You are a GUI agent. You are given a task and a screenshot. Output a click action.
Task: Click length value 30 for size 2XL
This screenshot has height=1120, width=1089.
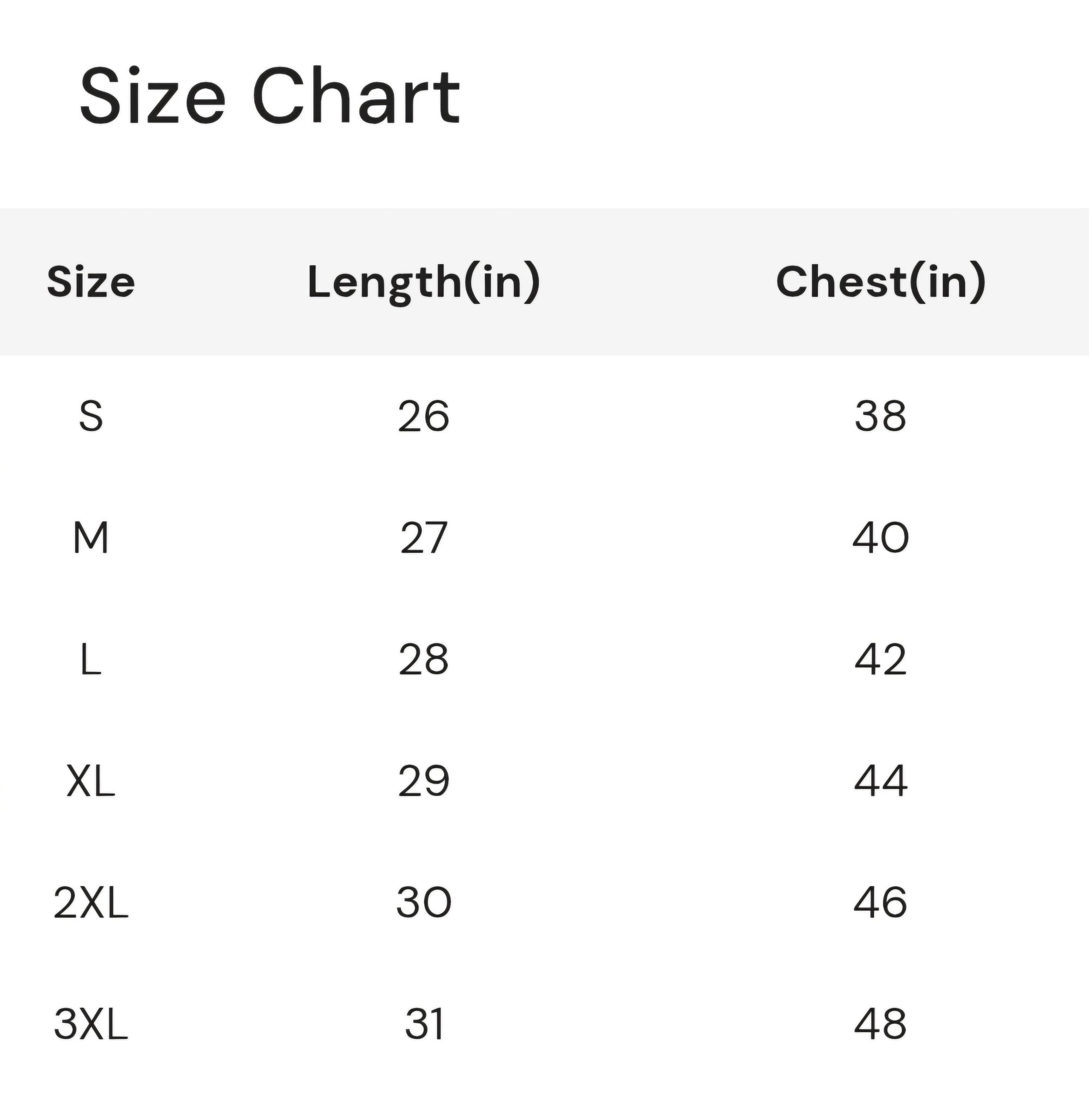424,903
